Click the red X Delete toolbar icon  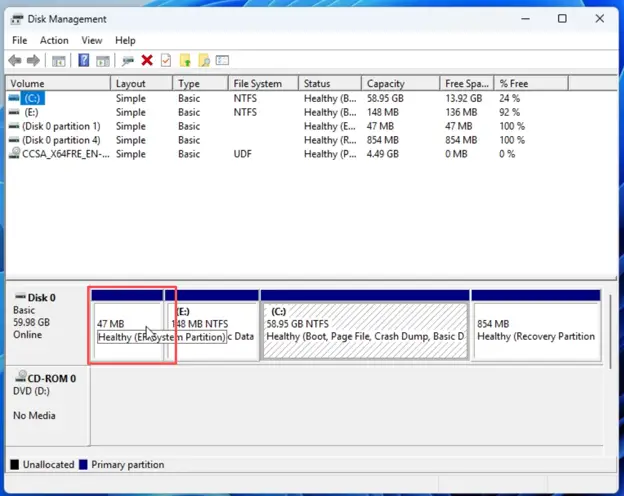(147, 61)
